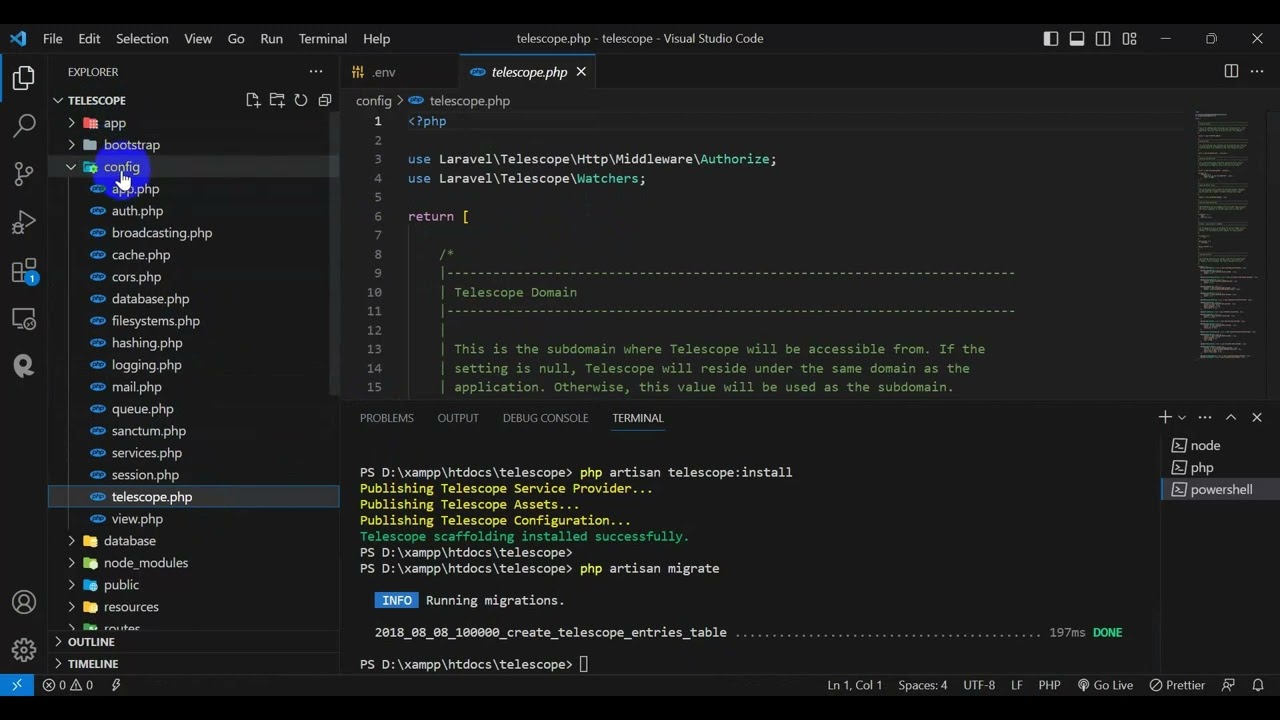
Task: Open editor more actions ellipsis menu
Action: coord(1257,71)
